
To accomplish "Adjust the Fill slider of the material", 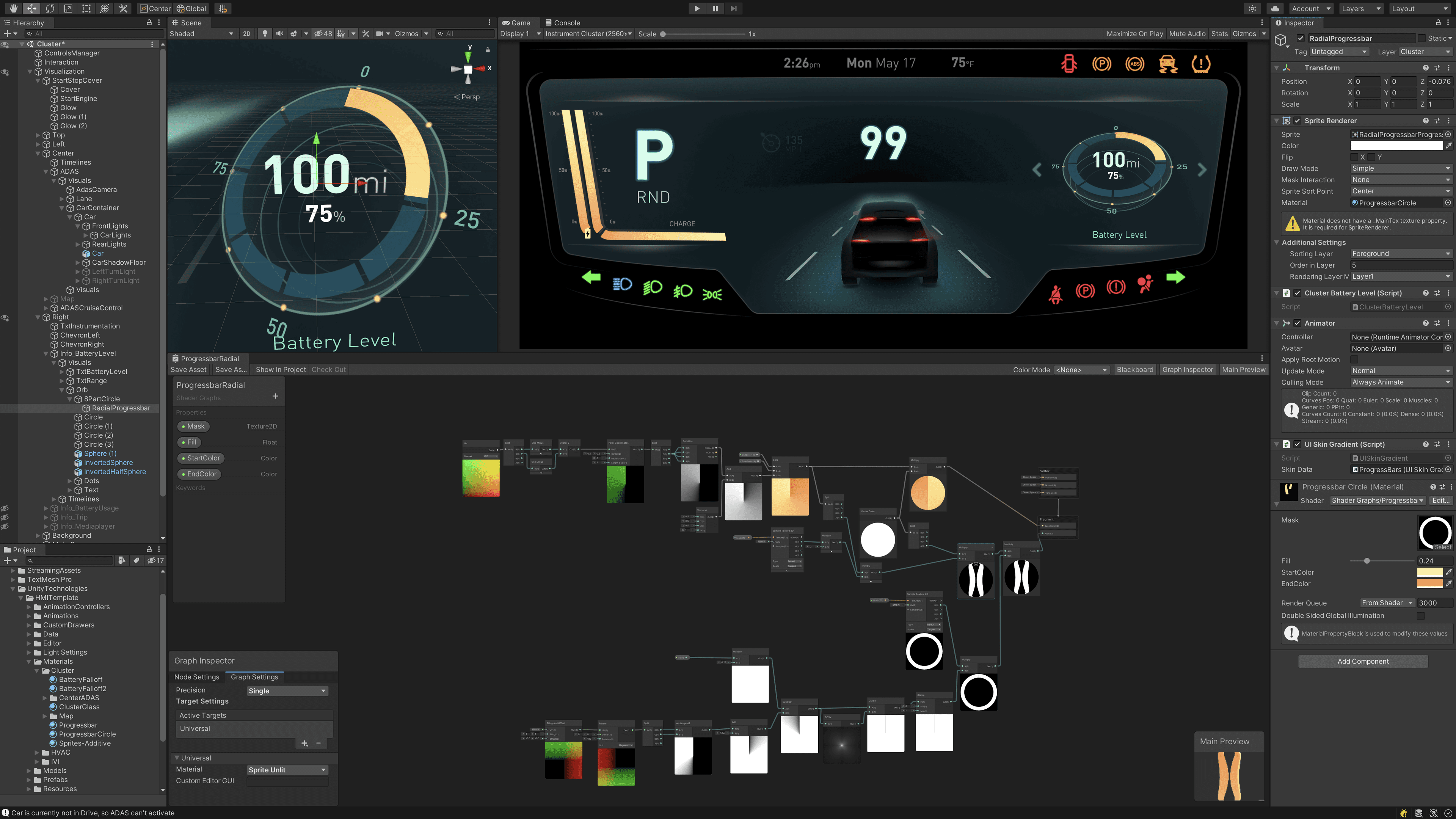I will click(x=1367, y=561).
